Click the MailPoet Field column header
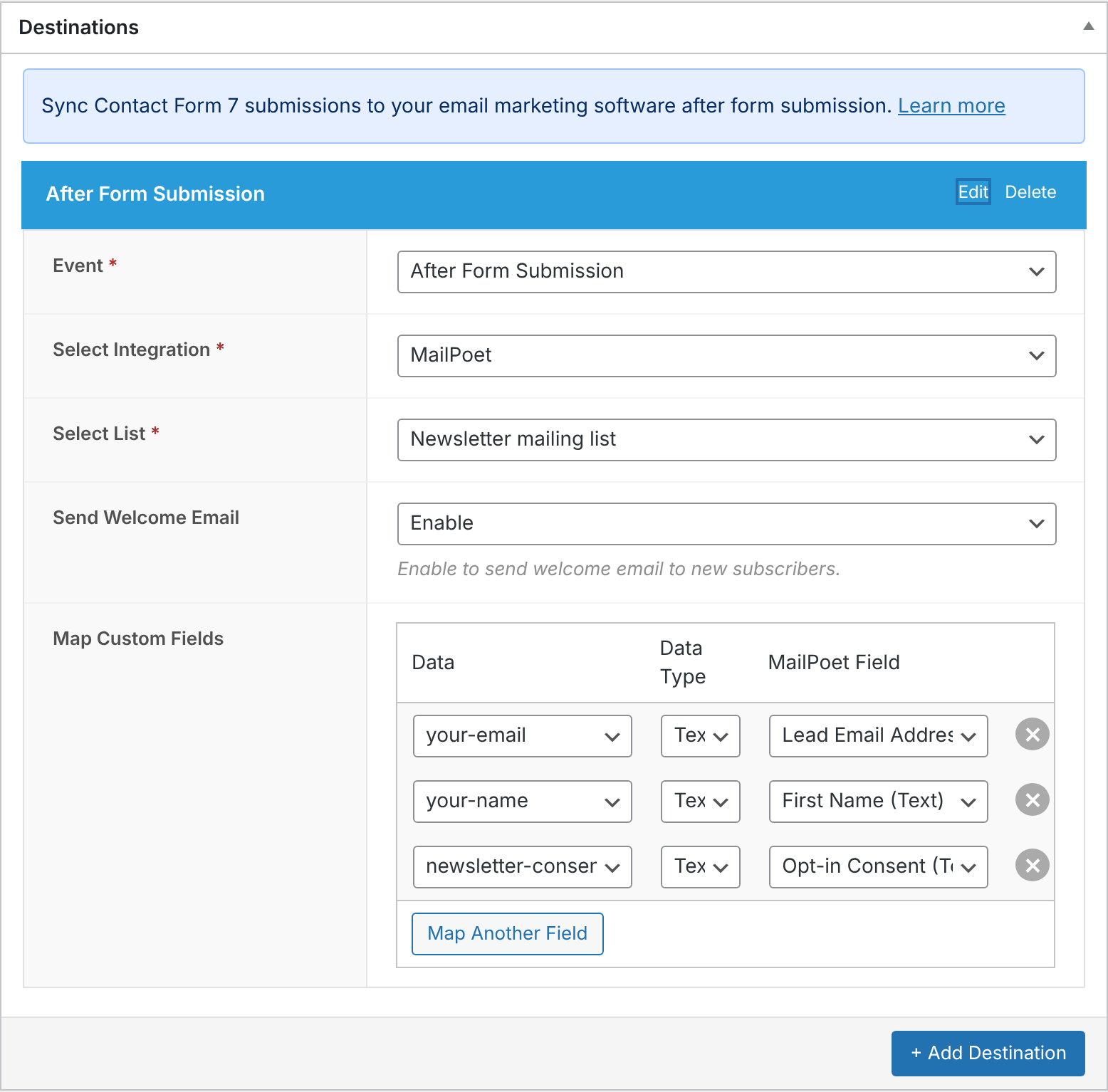1108x1092 pixels. pyautogui.click(x=834, y=662)
